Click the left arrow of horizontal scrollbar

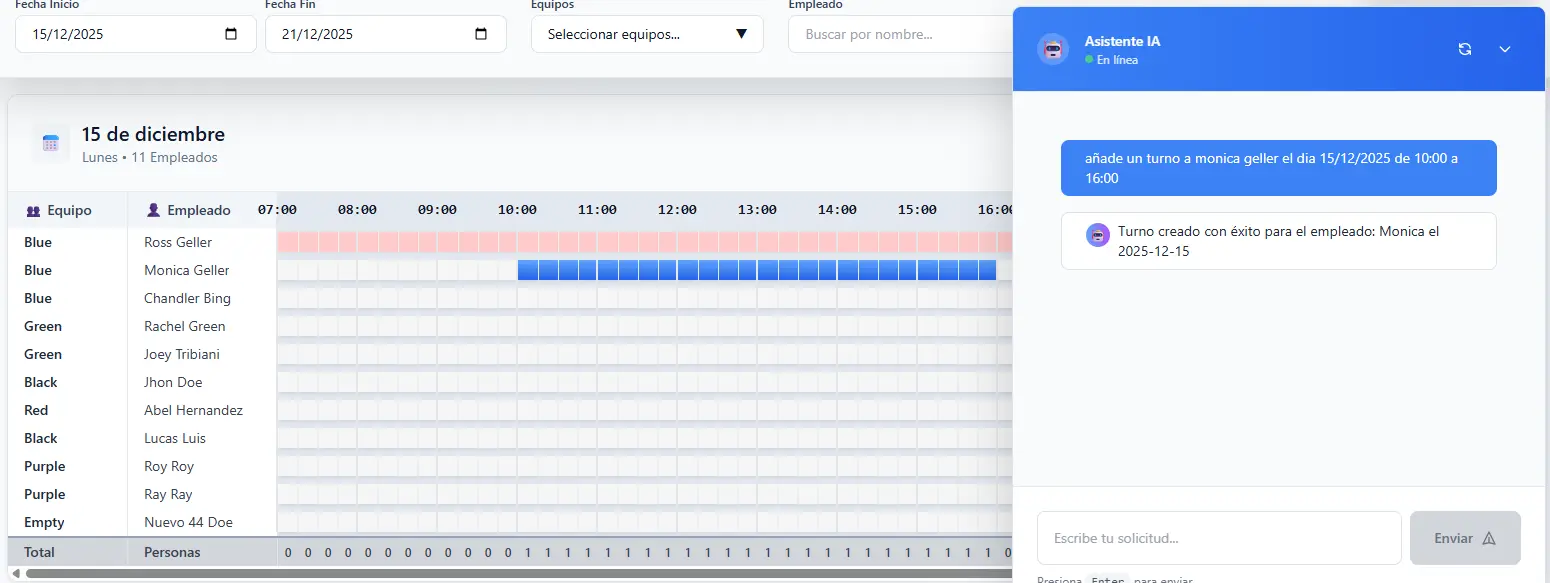pyautogui.click(x=15, y=574)
